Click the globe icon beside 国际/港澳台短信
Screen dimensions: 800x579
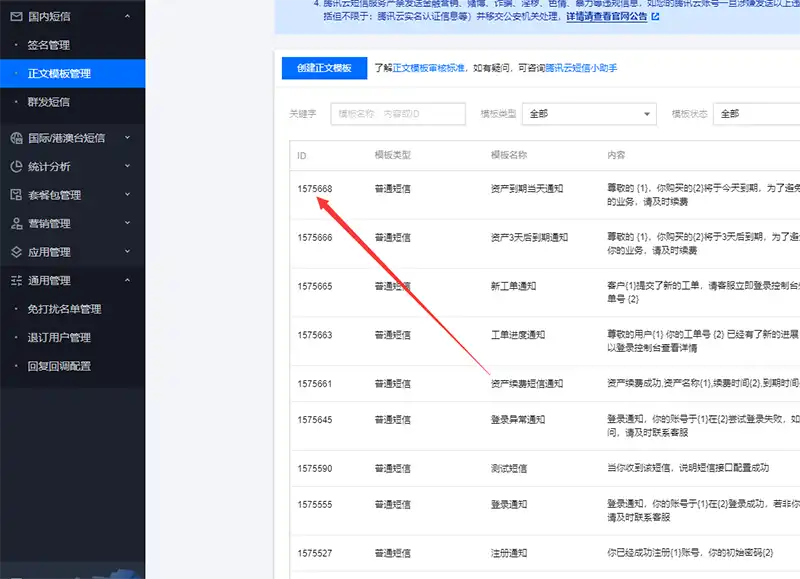15,138
